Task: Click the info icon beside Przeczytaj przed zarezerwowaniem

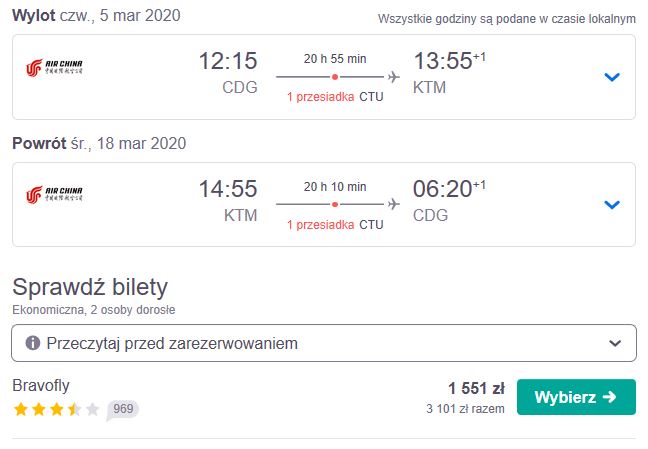Action: click(33, 343)
